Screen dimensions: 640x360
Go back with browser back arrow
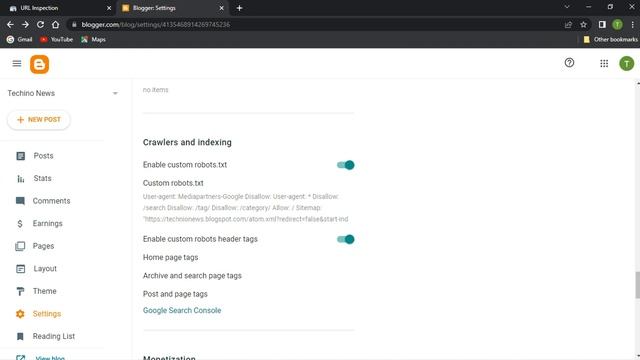(10, 24)
